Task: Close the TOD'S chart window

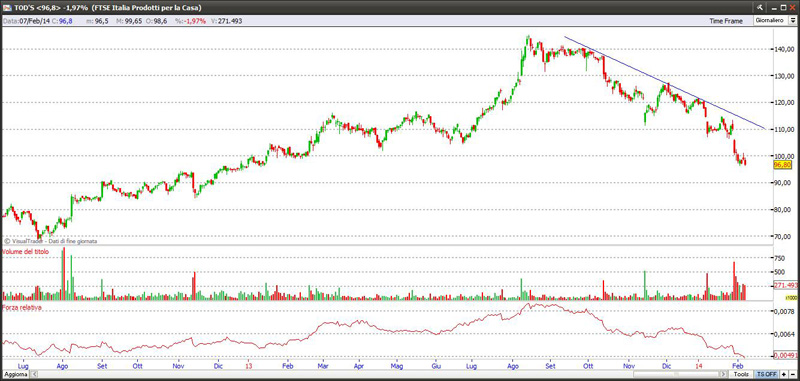Action: tap(792, 7)
